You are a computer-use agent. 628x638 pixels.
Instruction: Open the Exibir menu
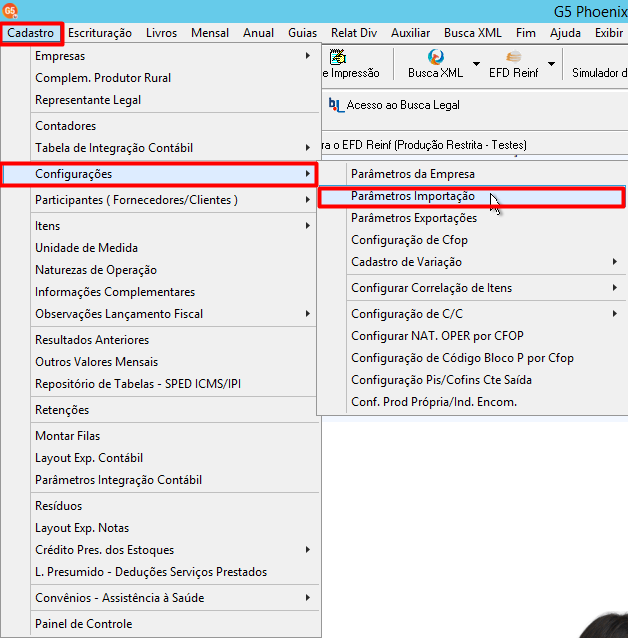(x=609, y=33)
